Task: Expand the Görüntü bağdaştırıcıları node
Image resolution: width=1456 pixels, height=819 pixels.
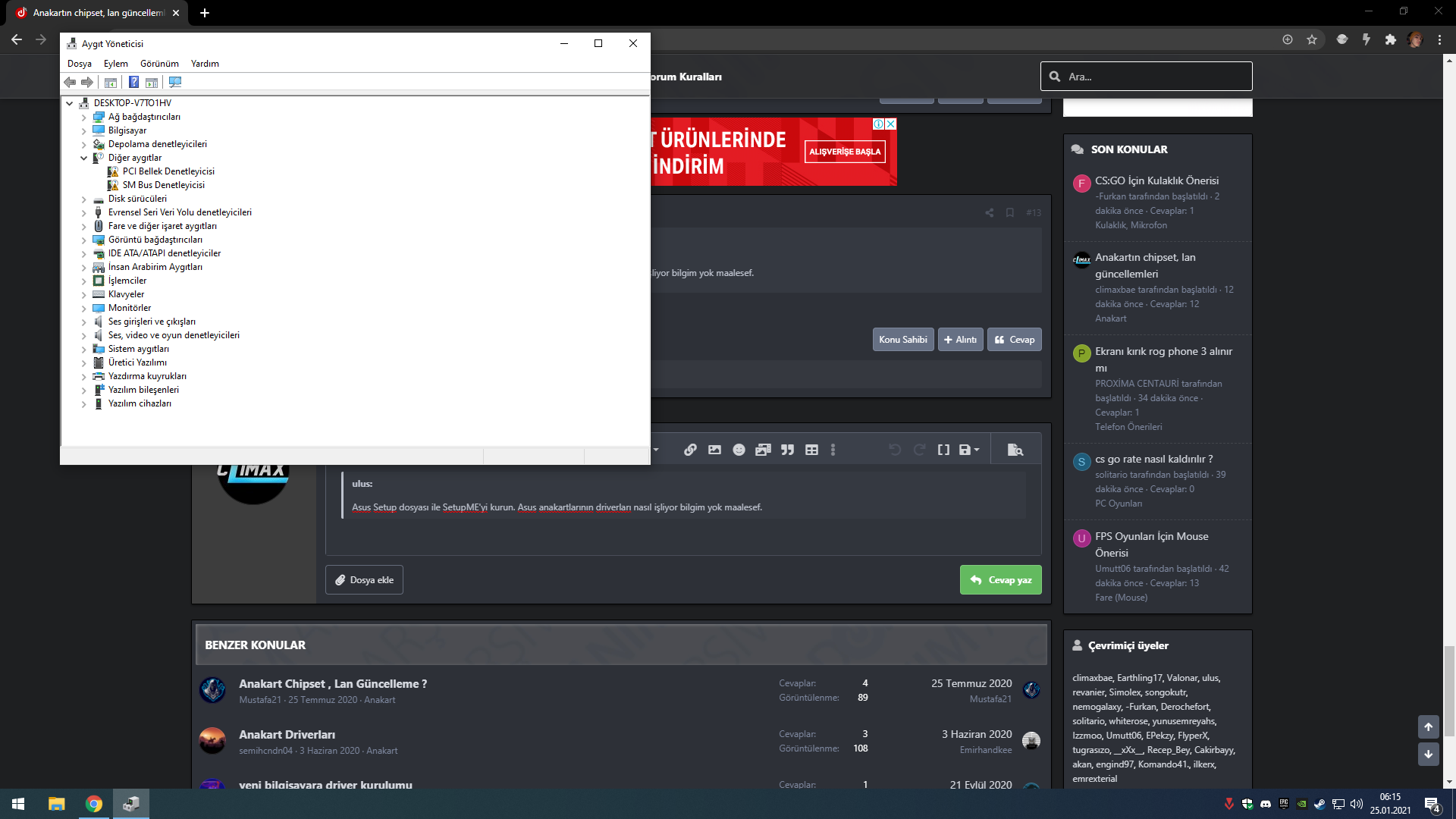Action: click(x=84, y=240)
